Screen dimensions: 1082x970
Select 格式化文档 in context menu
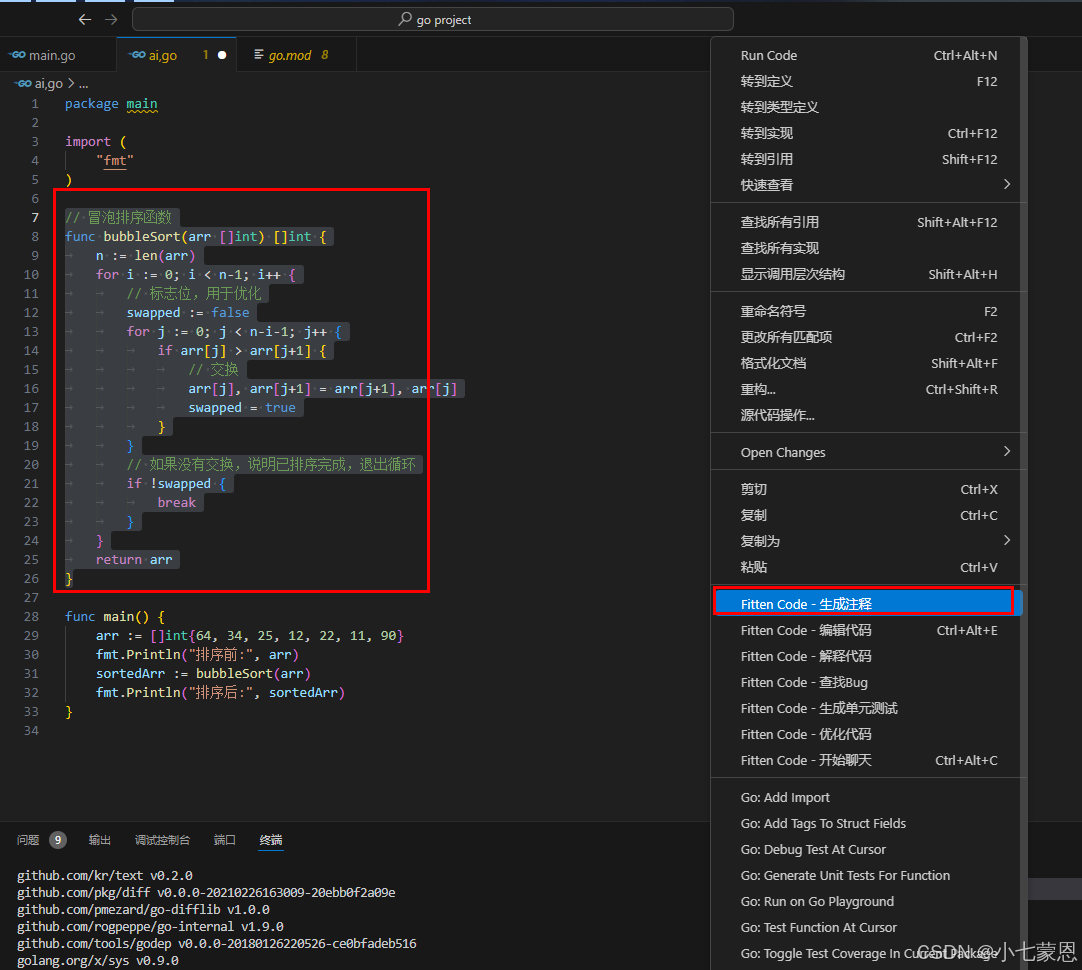click(773, 363)
